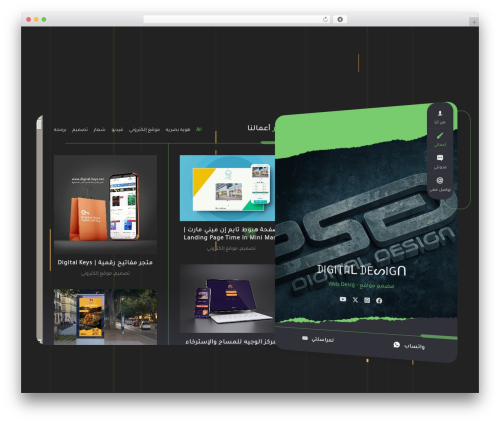Viewport: 500px width, 423px height.
Task: Open the 'للمساج والإسترخاء' project title link
Action: click(230, 342)
